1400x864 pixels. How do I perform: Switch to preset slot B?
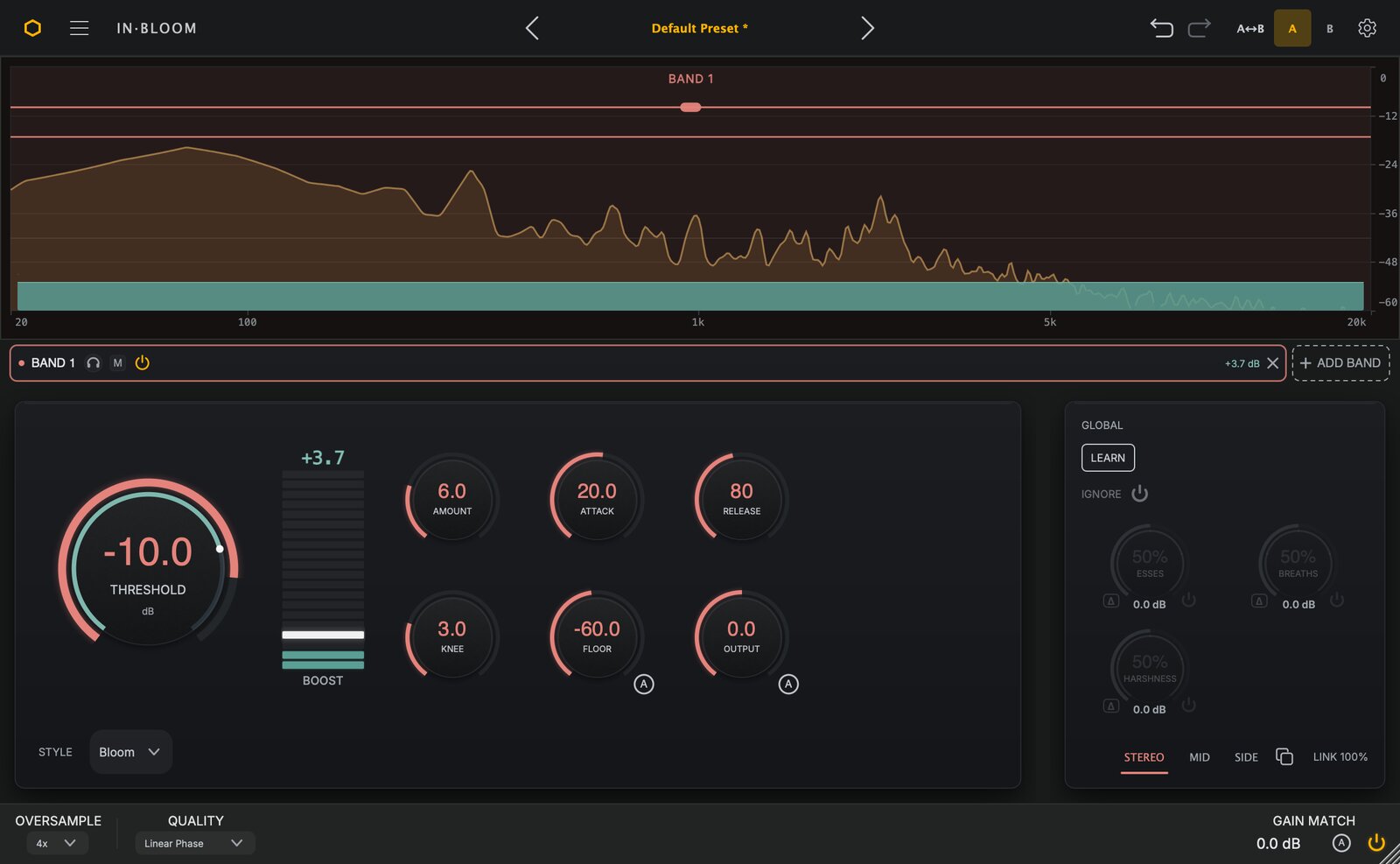(x=1330, y=29)
